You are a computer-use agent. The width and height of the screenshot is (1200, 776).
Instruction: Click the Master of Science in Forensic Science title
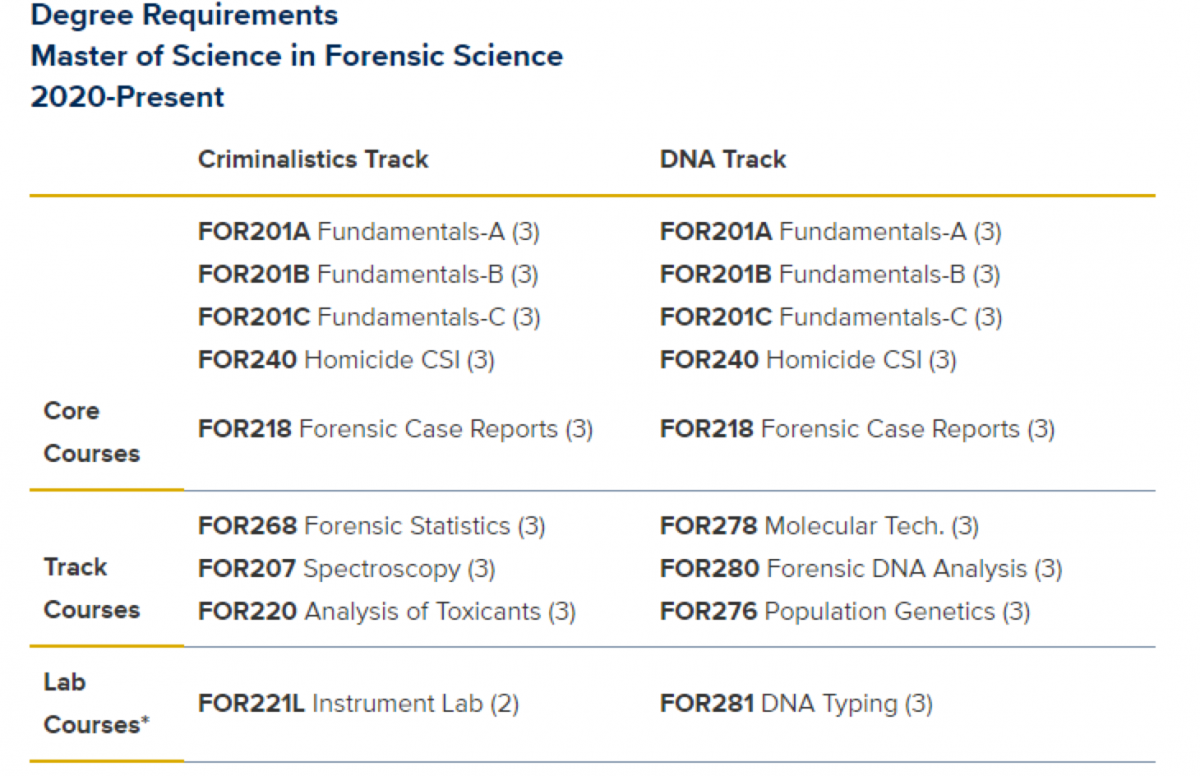297,56
